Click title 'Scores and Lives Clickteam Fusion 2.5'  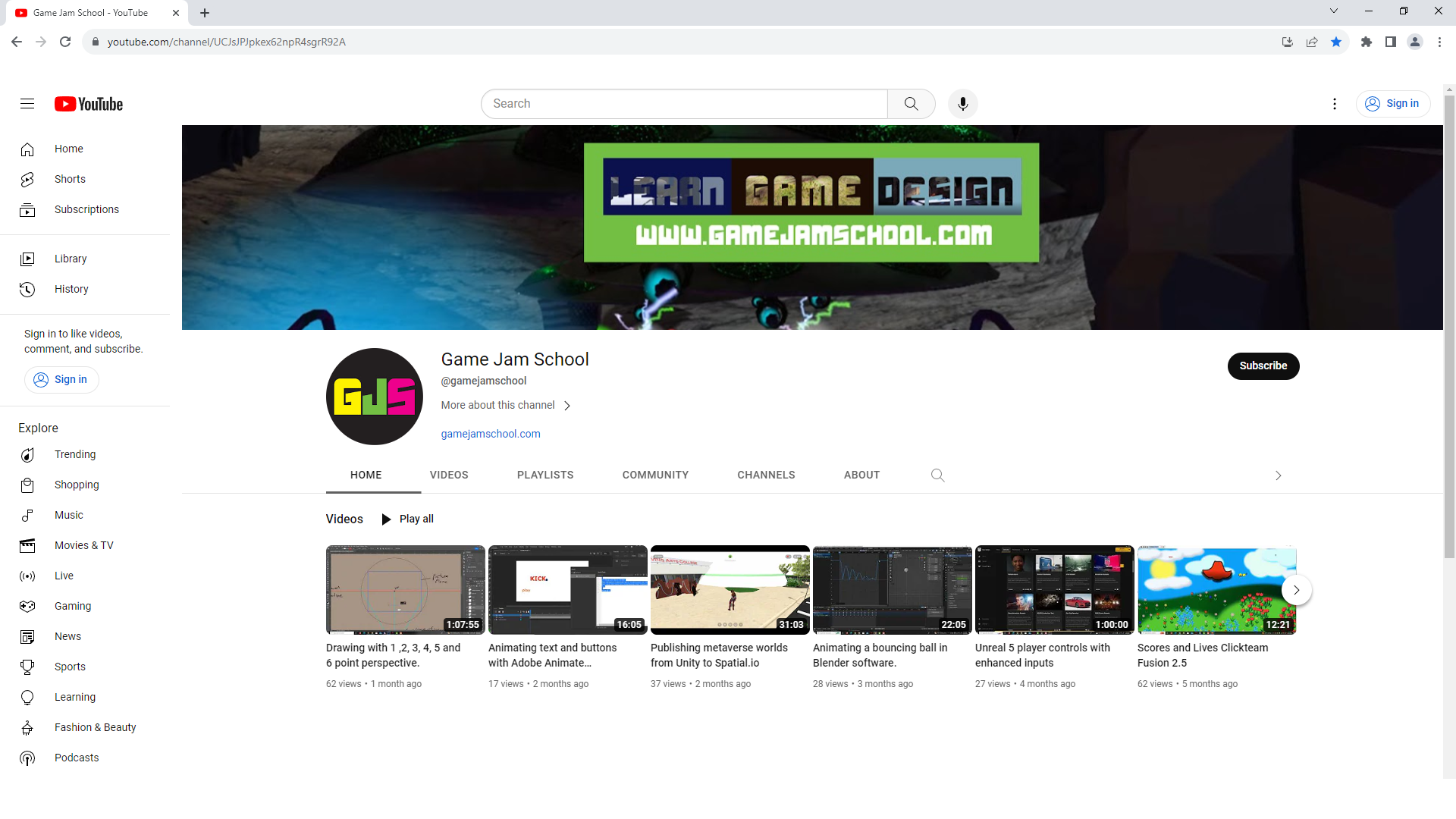(1203, 656)
